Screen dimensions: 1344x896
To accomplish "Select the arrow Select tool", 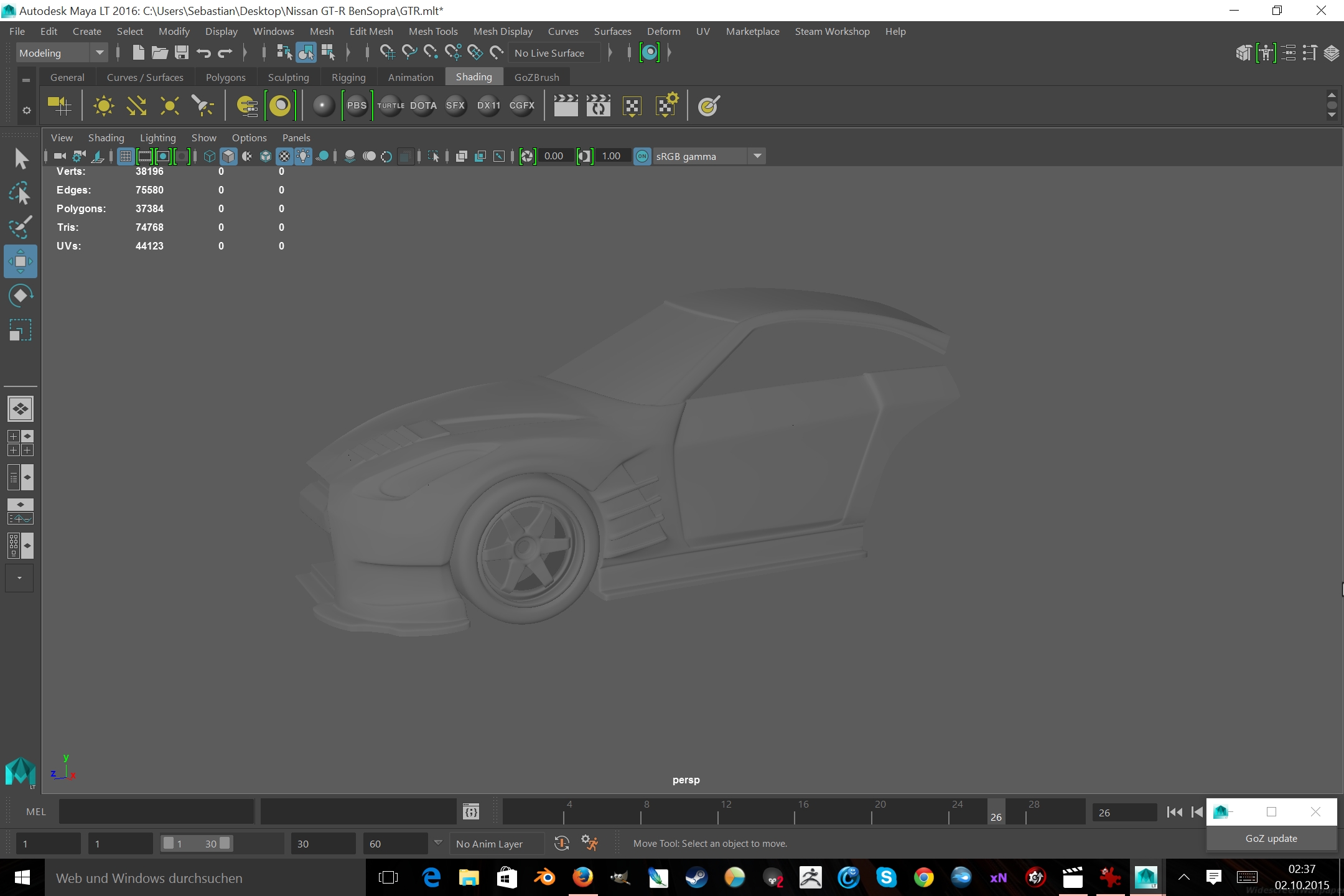I will click(21, 159).
